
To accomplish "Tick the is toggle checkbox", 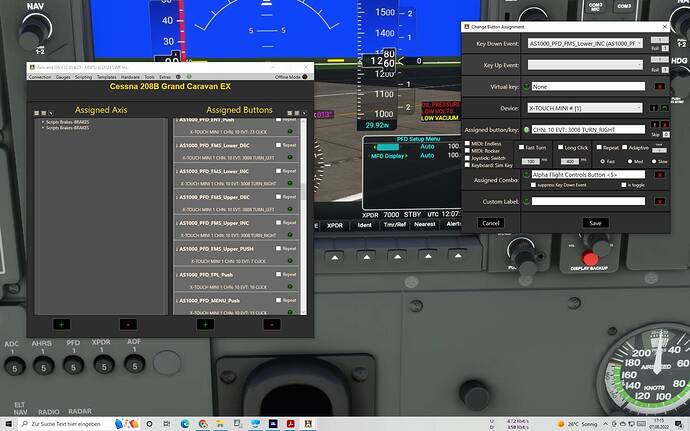I will [624, 185].
